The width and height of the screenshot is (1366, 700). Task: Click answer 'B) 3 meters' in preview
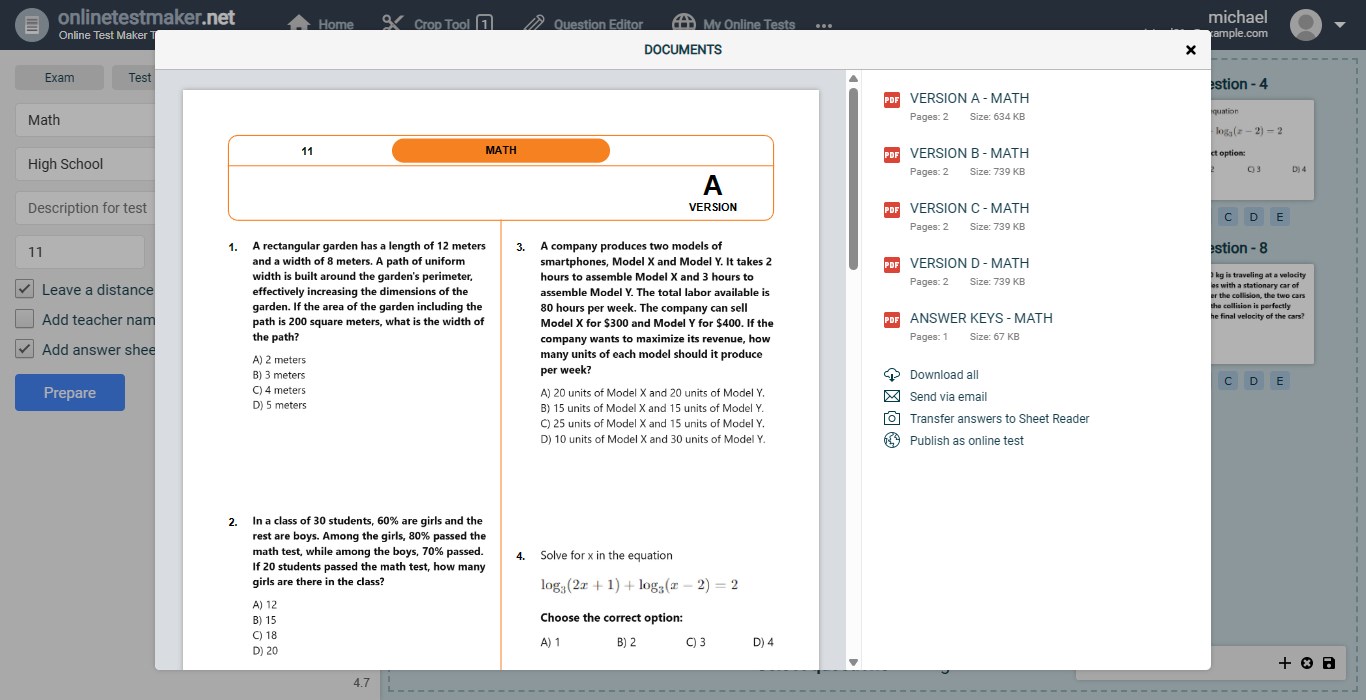point(279,375)
